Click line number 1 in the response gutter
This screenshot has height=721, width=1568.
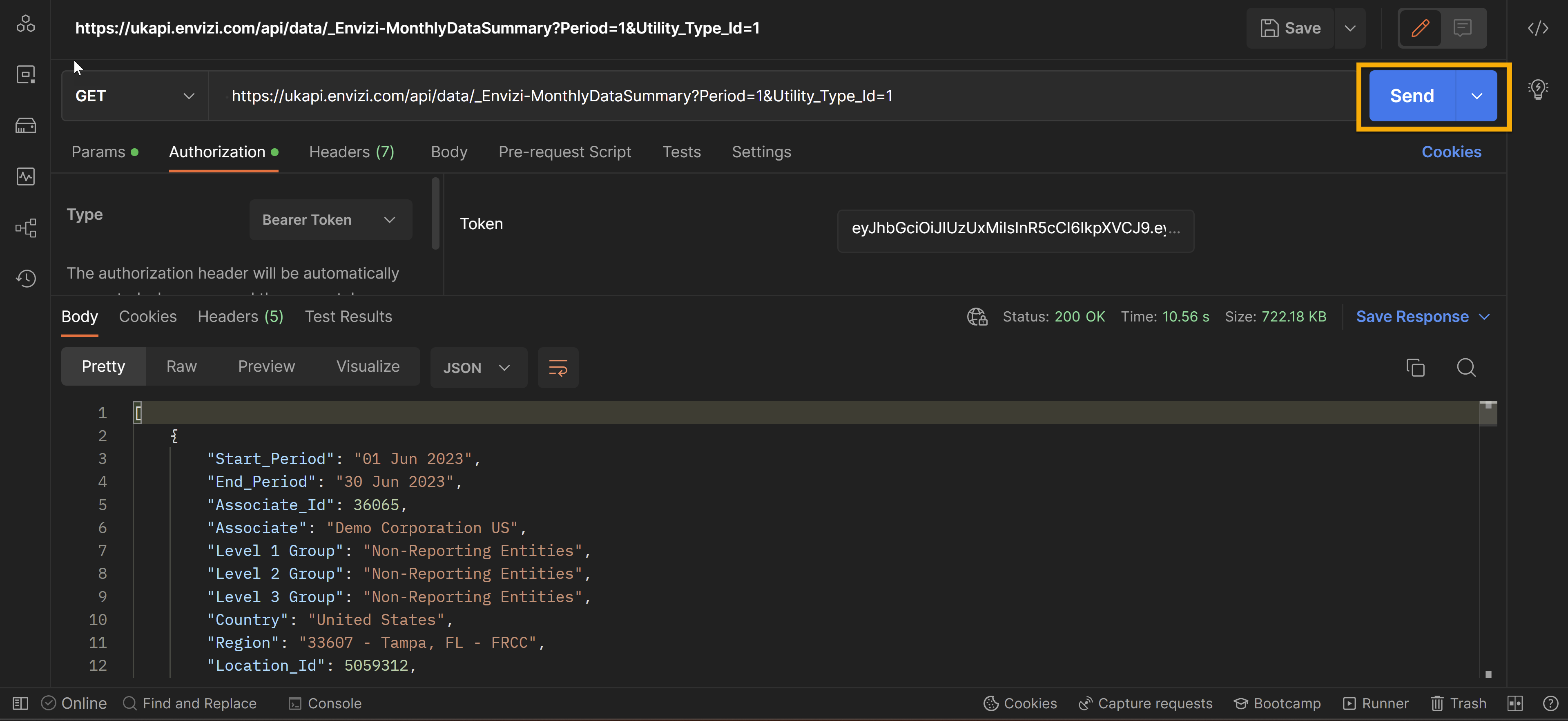point(102,413)
